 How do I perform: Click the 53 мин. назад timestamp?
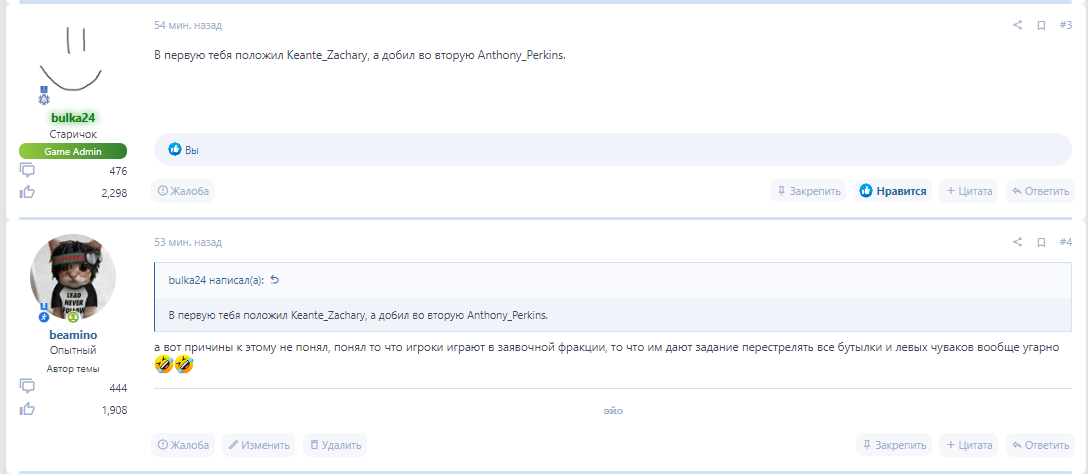188,242
